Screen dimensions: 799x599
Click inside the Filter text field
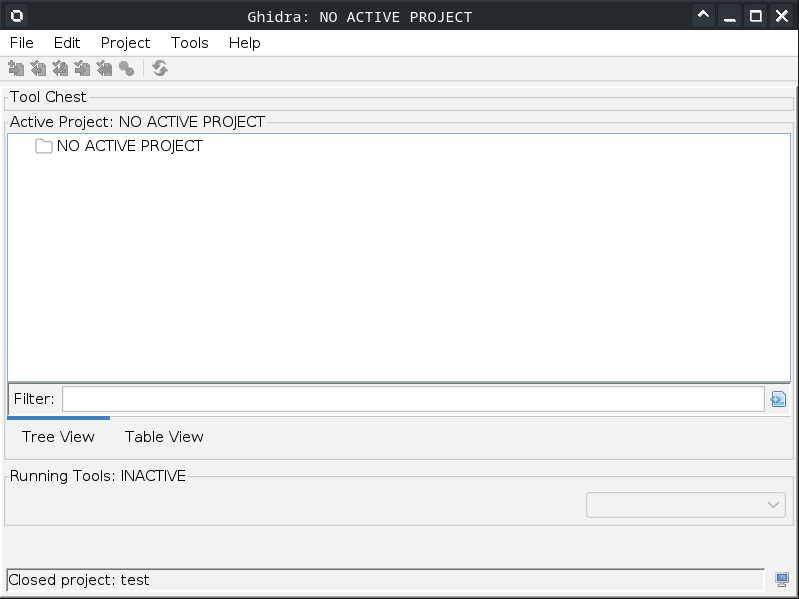(x=413, y=399)
